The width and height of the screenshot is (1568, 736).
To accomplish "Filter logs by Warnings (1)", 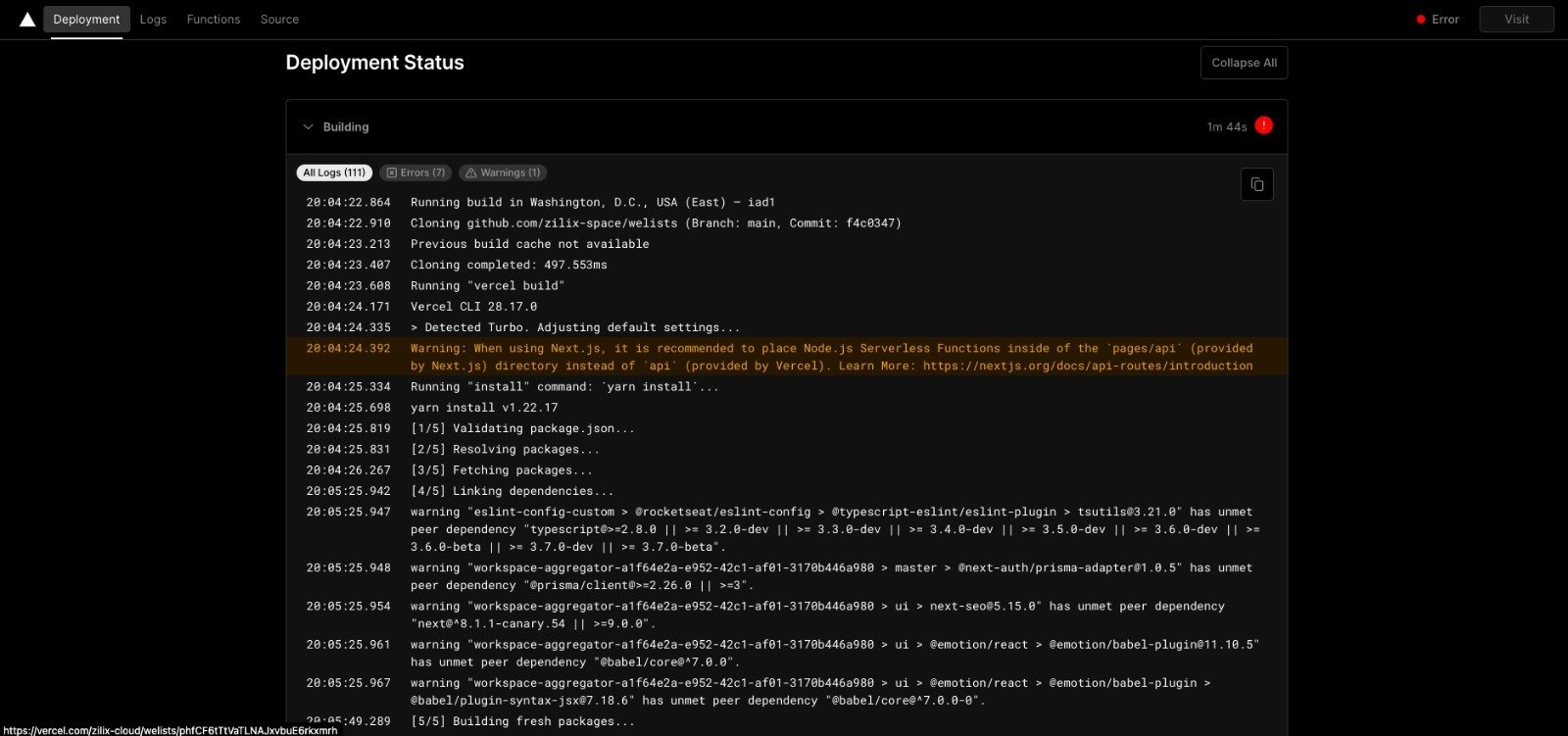I will click(503, 172).
